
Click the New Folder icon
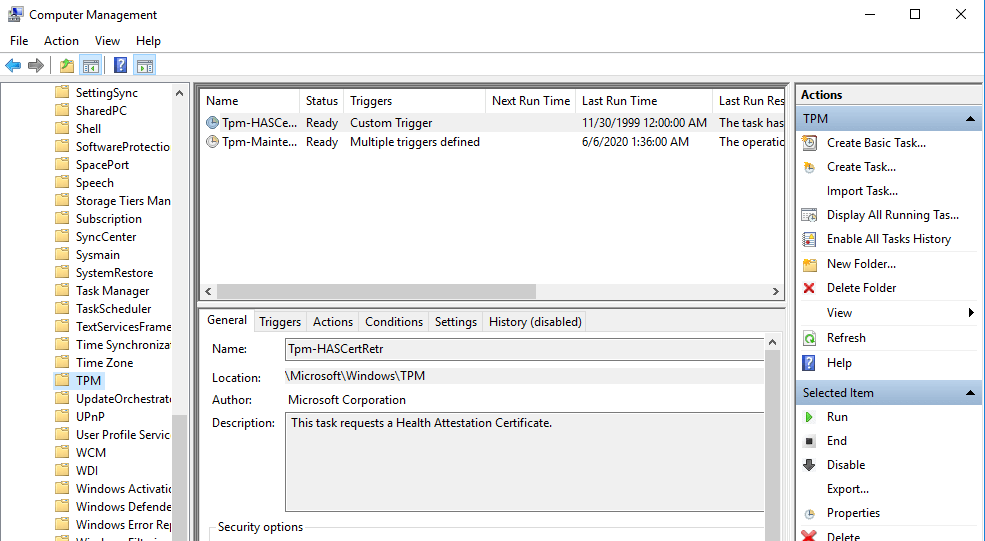coord(810,264)
